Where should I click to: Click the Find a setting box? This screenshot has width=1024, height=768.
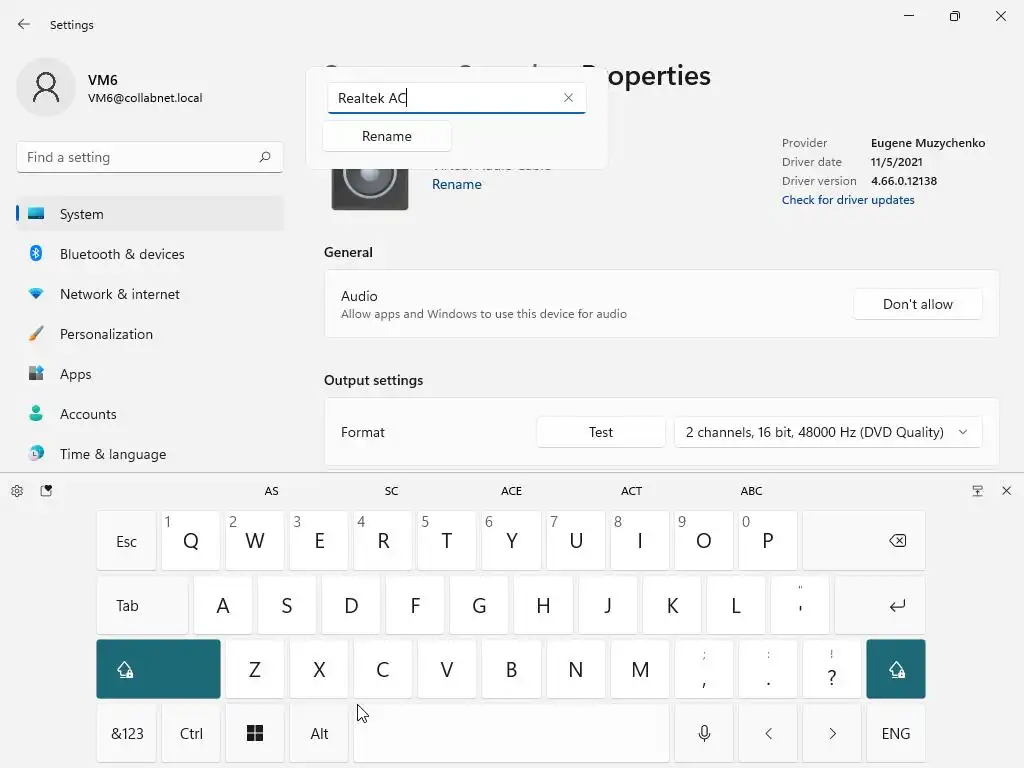[150, 157]
